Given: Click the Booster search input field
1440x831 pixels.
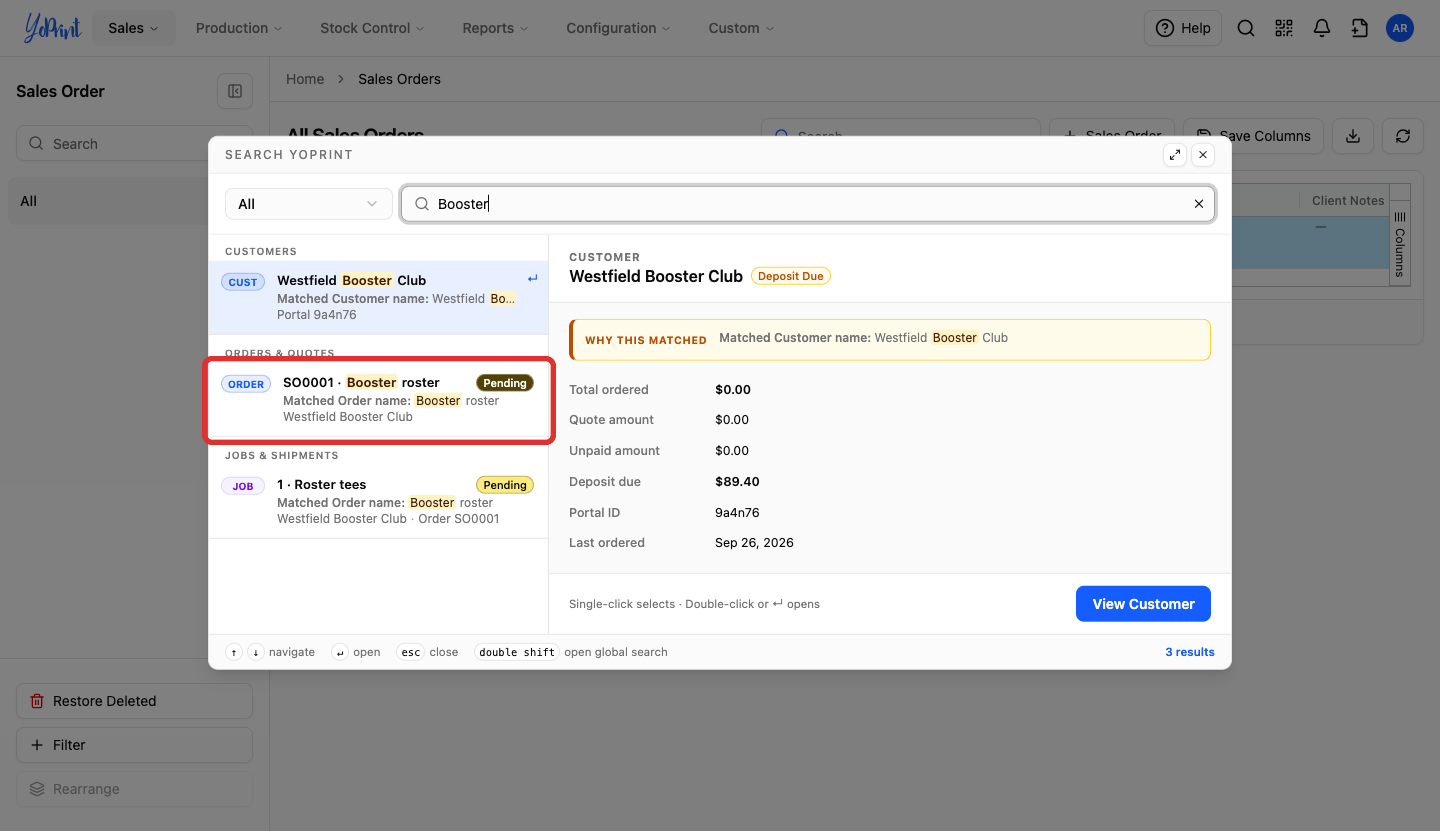Looking at the screenshot, I should [x=808, y=204].
